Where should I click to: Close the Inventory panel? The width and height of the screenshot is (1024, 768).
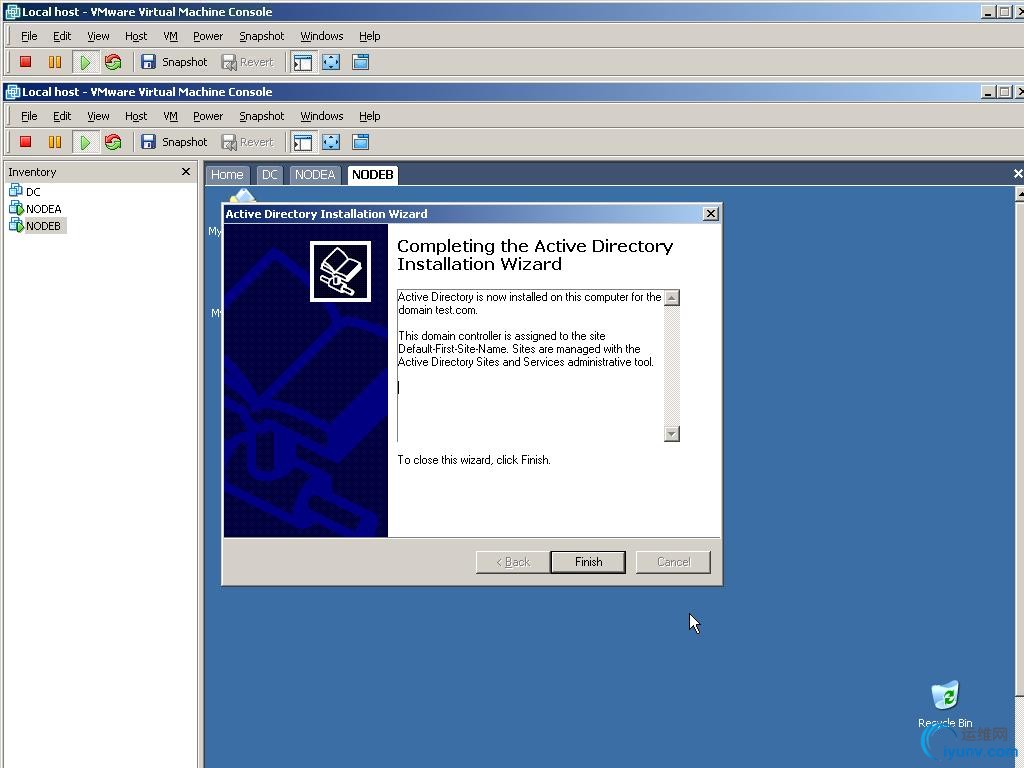point(185,172)
